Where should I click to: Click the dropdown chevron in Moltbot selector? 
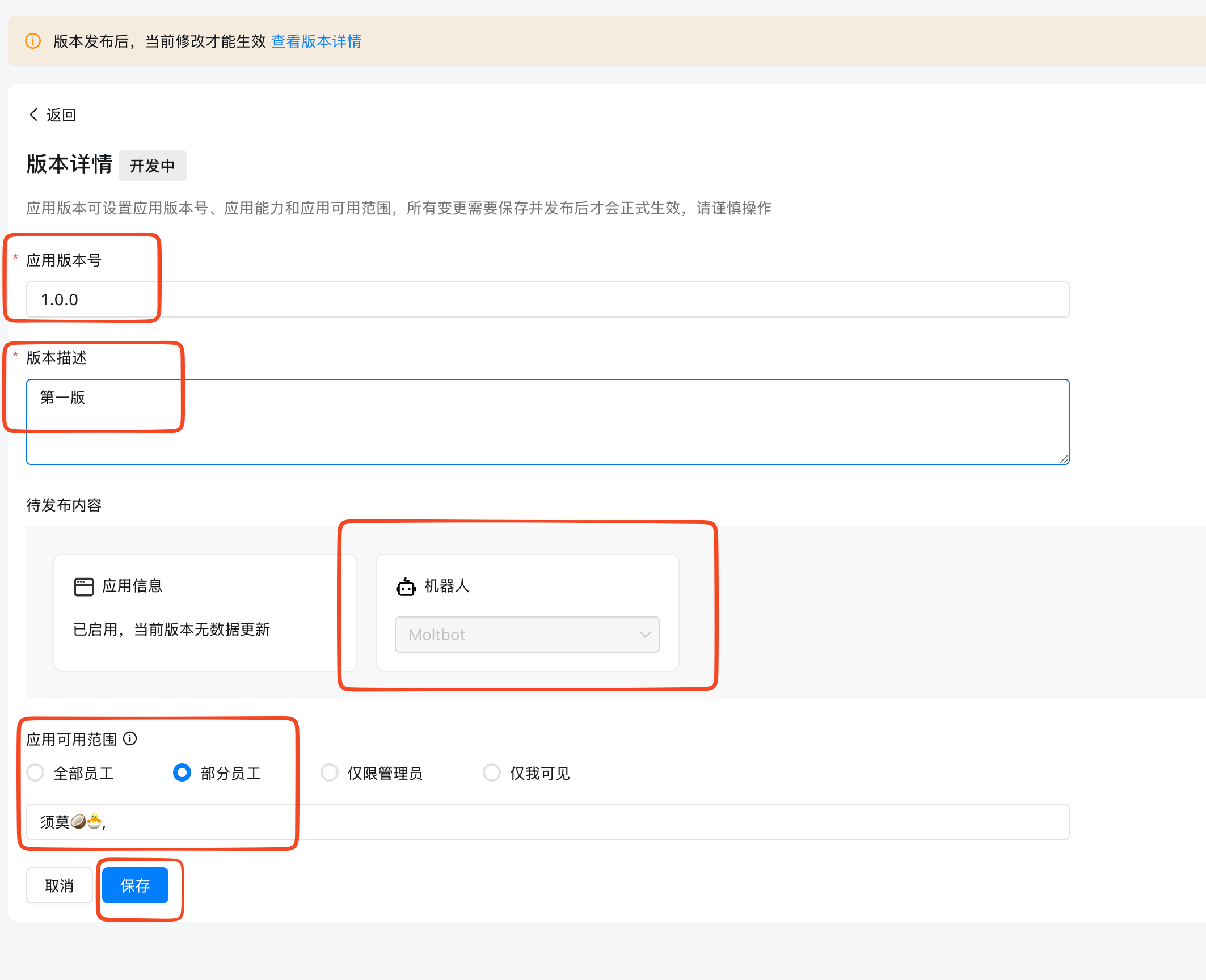(x=645, y=635)
